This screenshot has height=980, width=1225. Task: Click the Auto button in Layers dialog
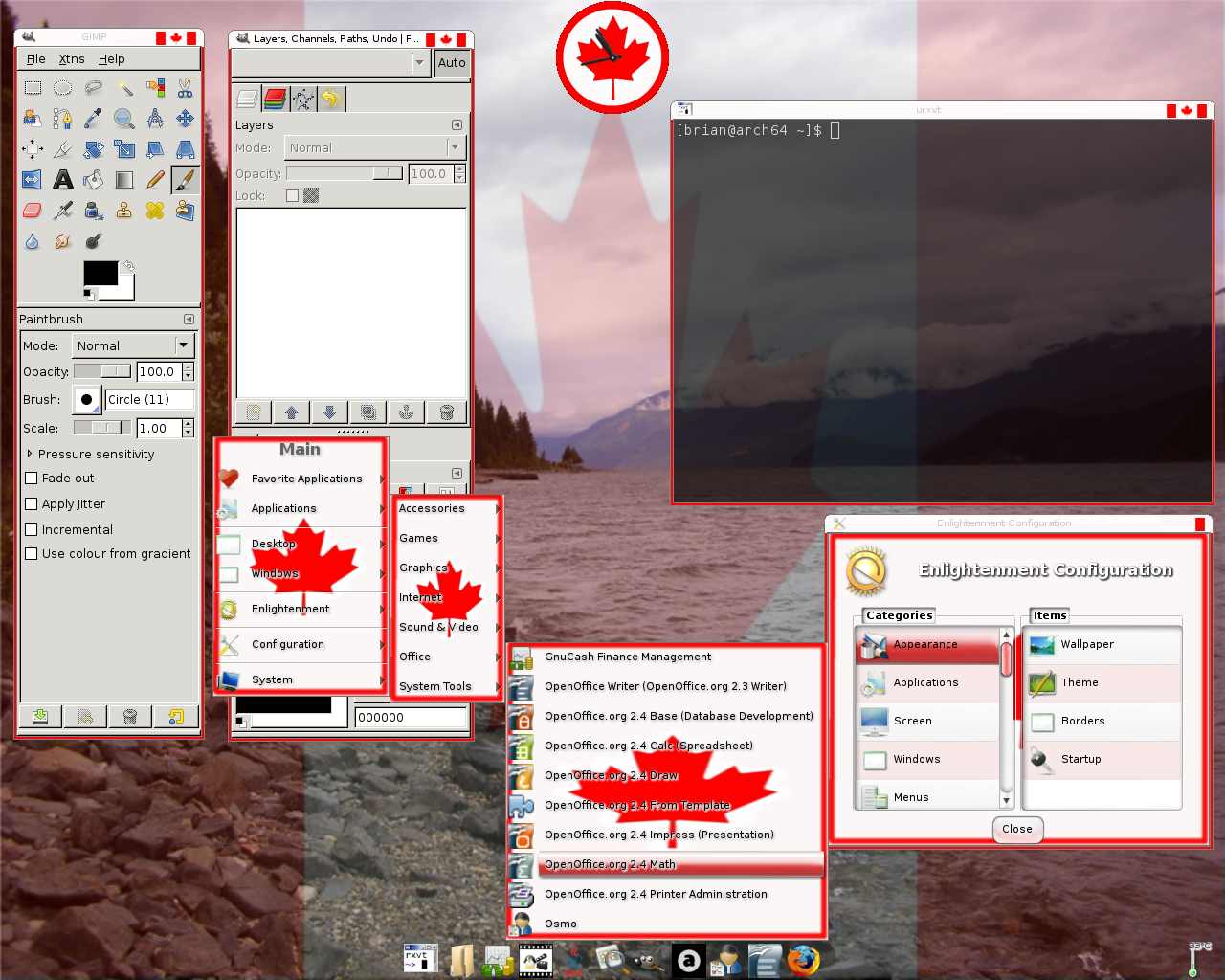[x=452, y=63]
